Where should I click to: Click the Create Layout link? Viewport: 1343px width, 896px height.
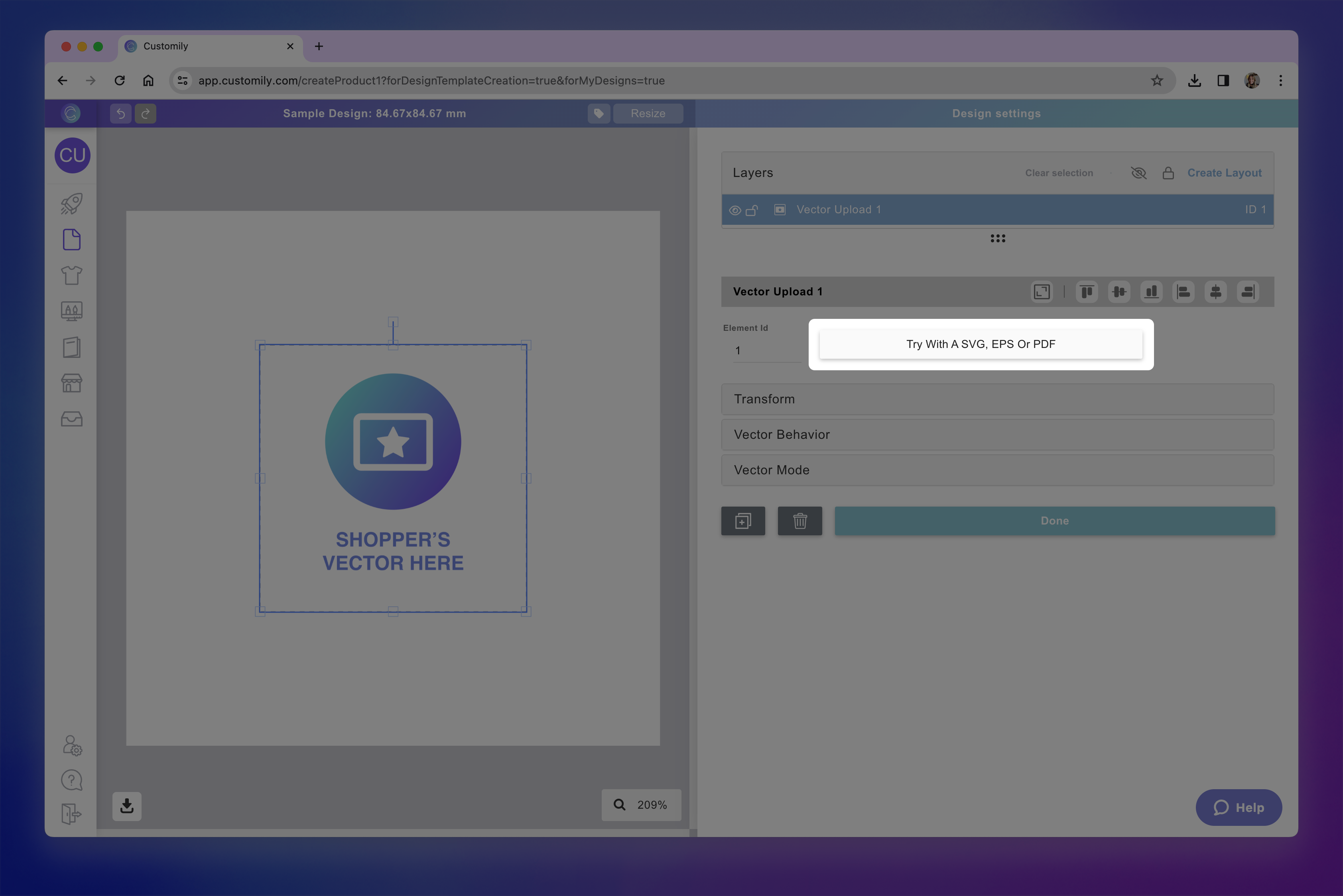point(1224,173)
